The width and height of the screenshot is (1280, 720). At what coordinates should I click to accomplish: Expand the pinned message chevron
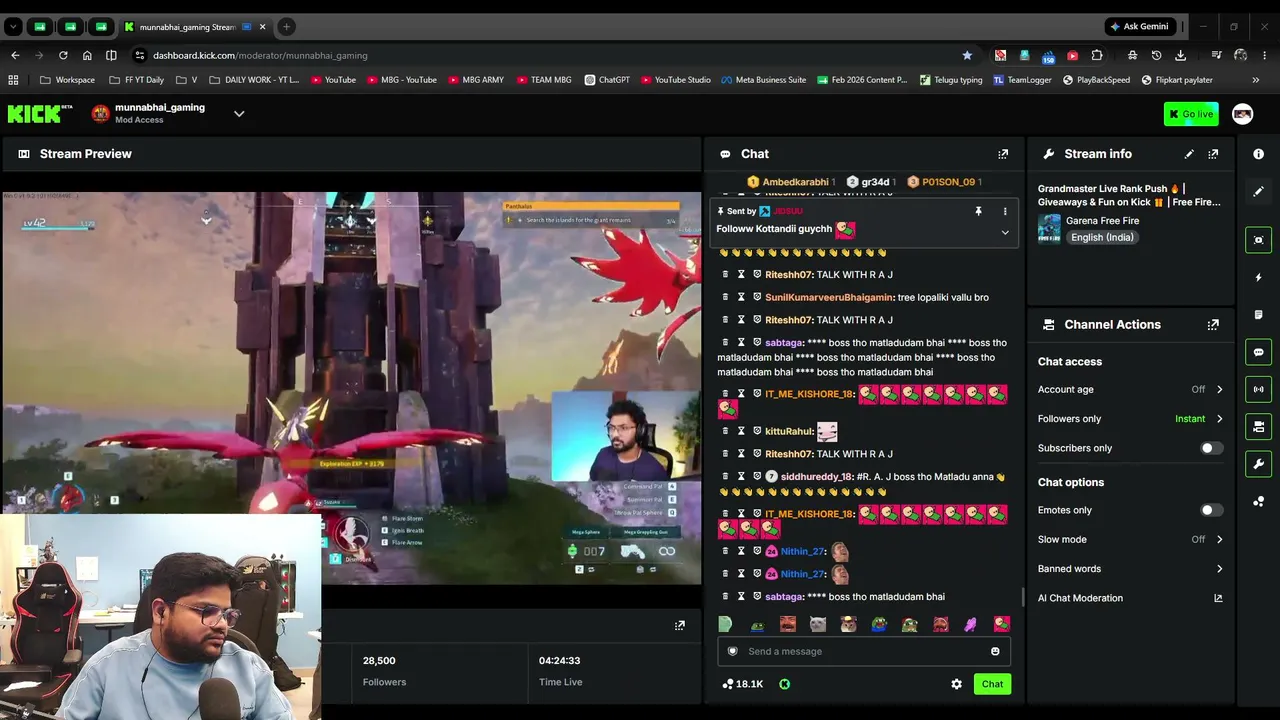[x=1005, y=232]
